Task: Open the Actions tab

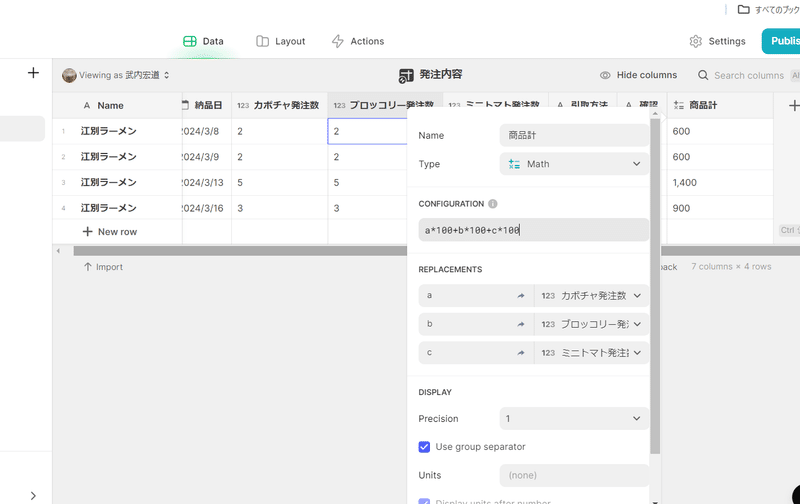Action: click(x=358, y=41)
